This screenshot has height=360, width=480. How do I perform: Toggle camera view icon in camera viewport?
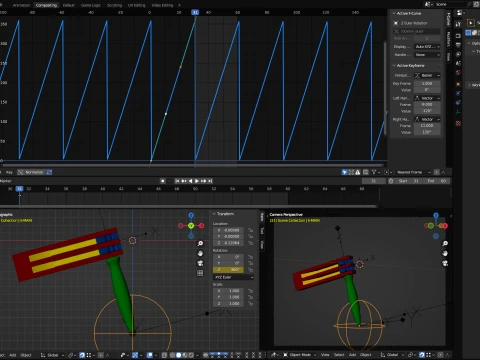445,263
